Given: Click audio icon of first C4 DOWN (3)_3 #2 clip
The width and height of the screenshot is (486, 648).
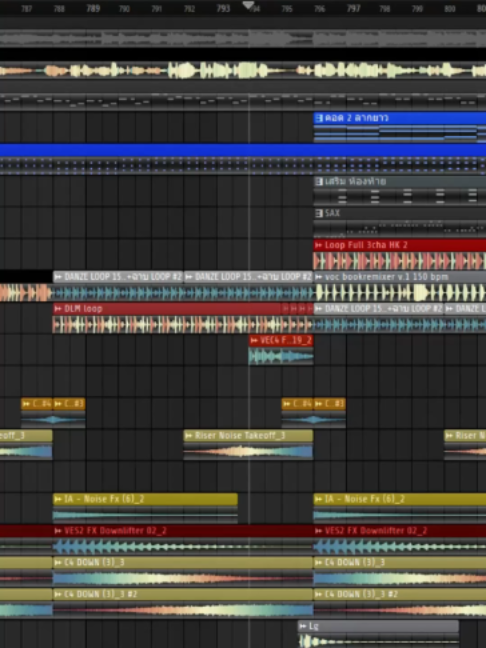Looking at the screenshot, I should click(58, 594).
